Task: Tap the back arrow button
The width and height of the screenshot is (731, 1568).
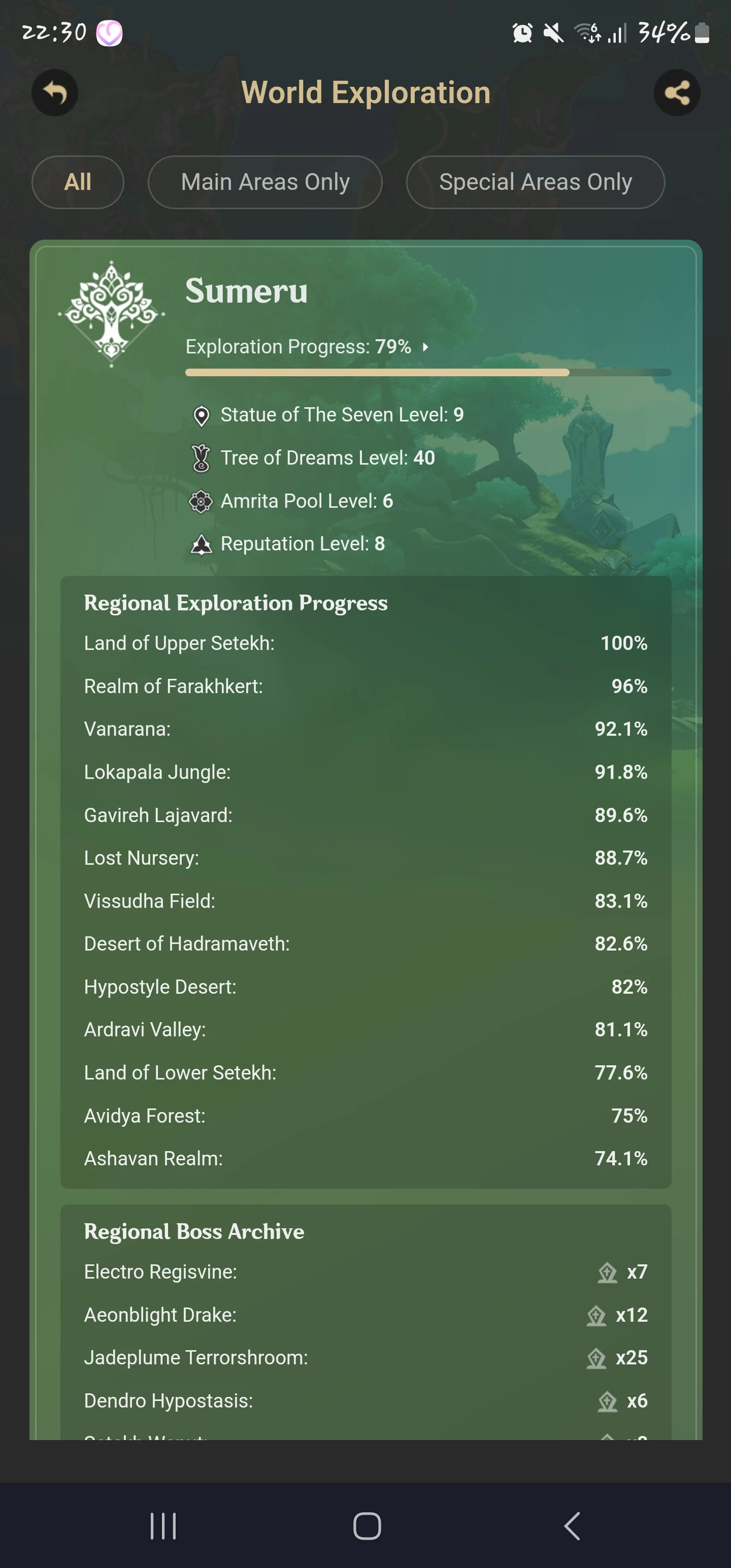Action: (x=55, y=93)
